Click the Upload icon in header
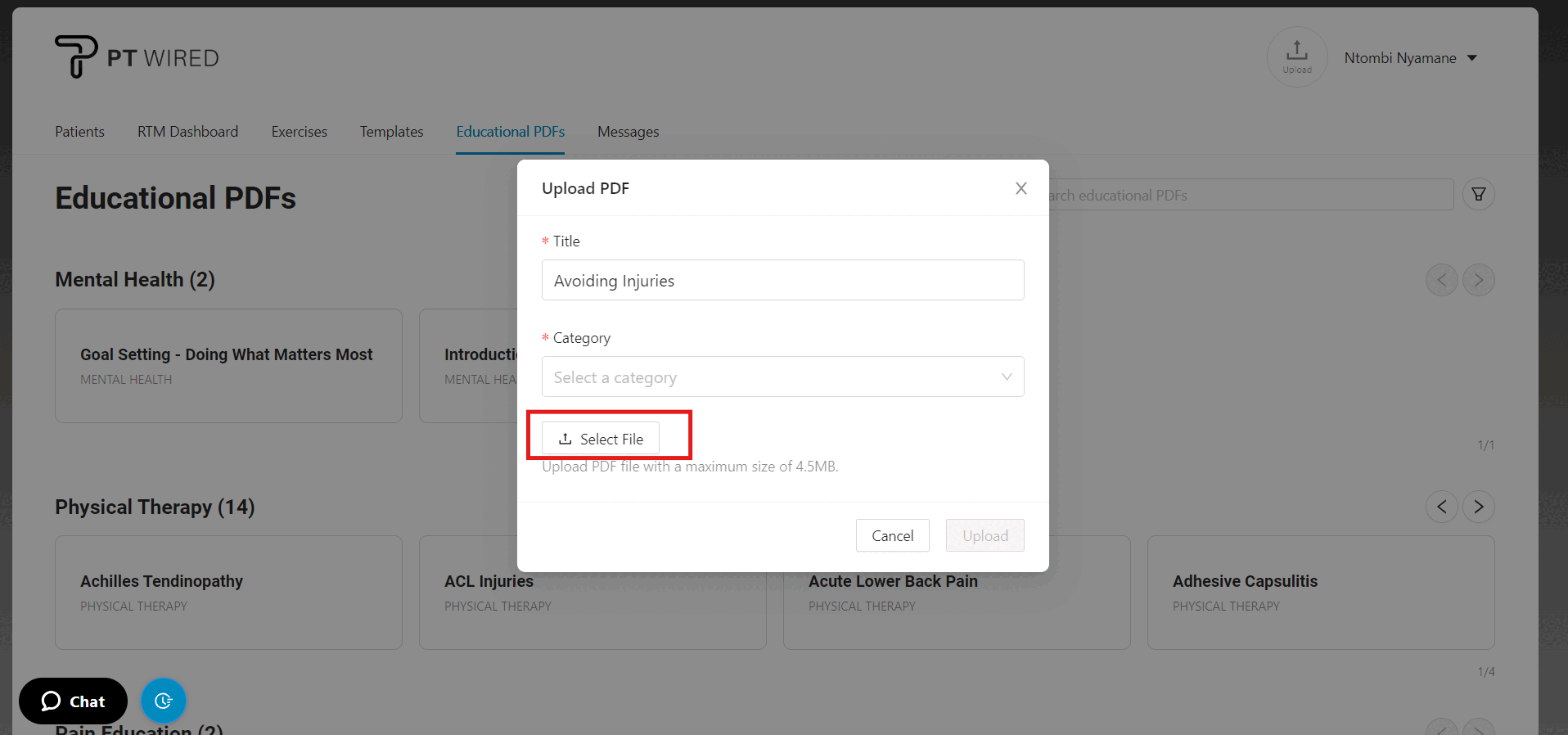The height and width of the screenshot is (735, 1568). [x=1296, y=56]
